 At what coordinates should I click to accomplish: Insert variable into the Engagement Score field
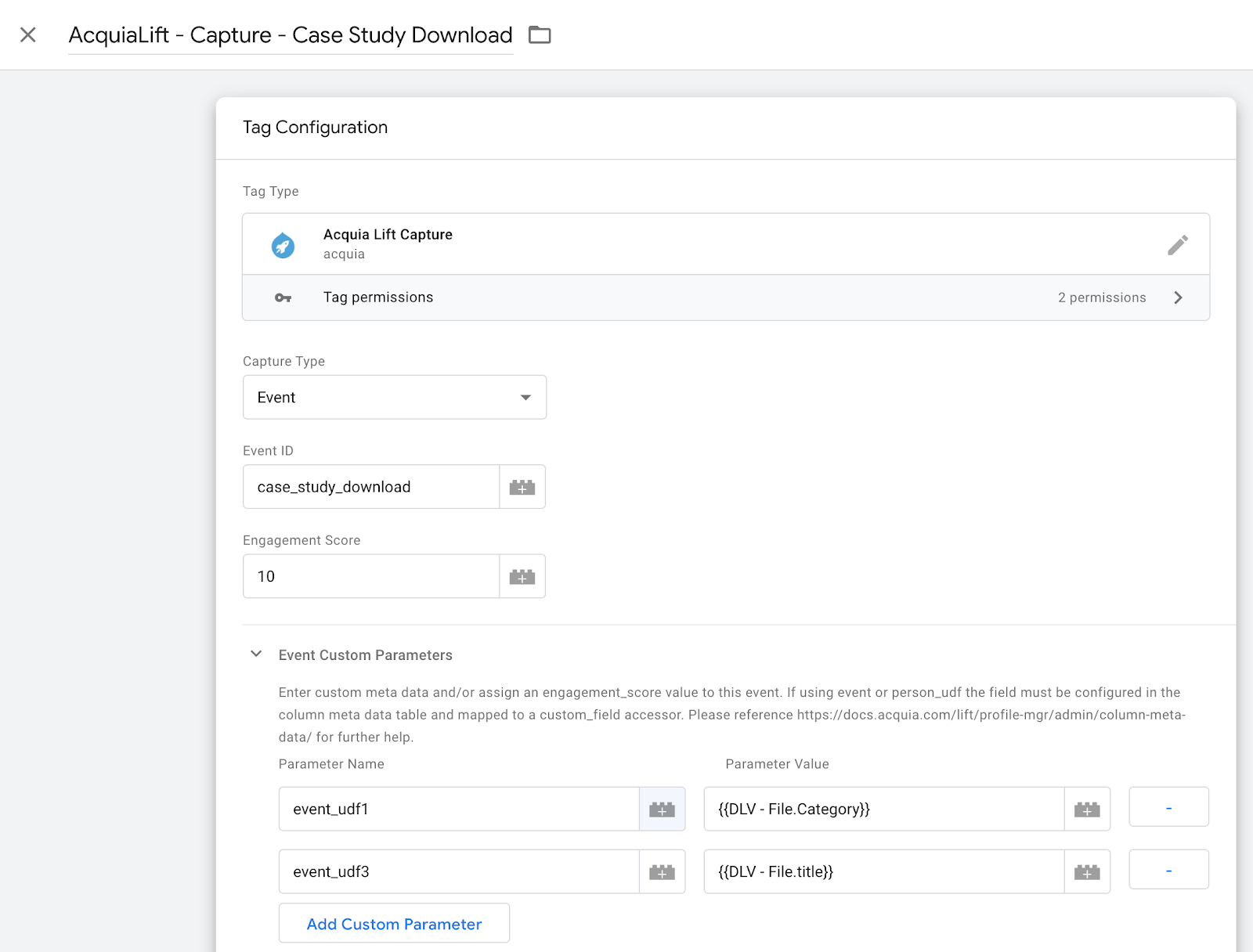tap(522, 576)
